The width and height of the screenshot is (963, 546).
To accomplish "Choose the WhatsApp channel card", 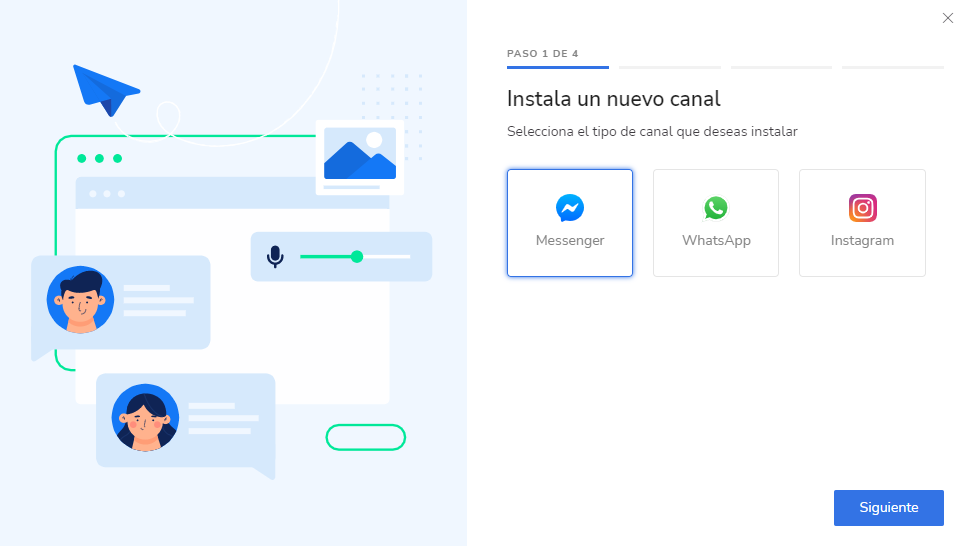I will (715, 223).
